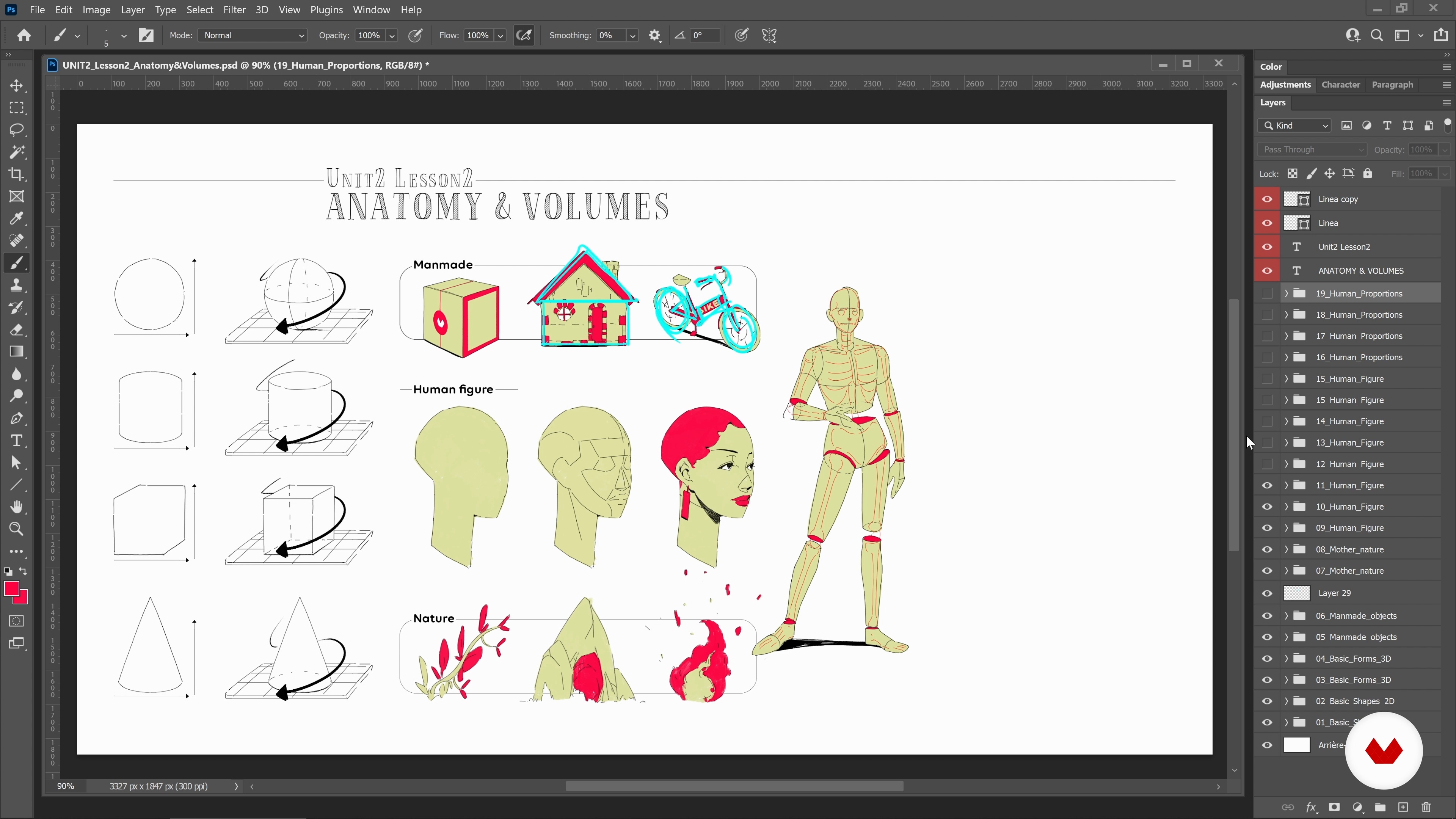Image resolution: width=1456 pixels, height=819 pixels.
Task: Hide the Unit2 Lesson2 text layer
Action: 1267,247
